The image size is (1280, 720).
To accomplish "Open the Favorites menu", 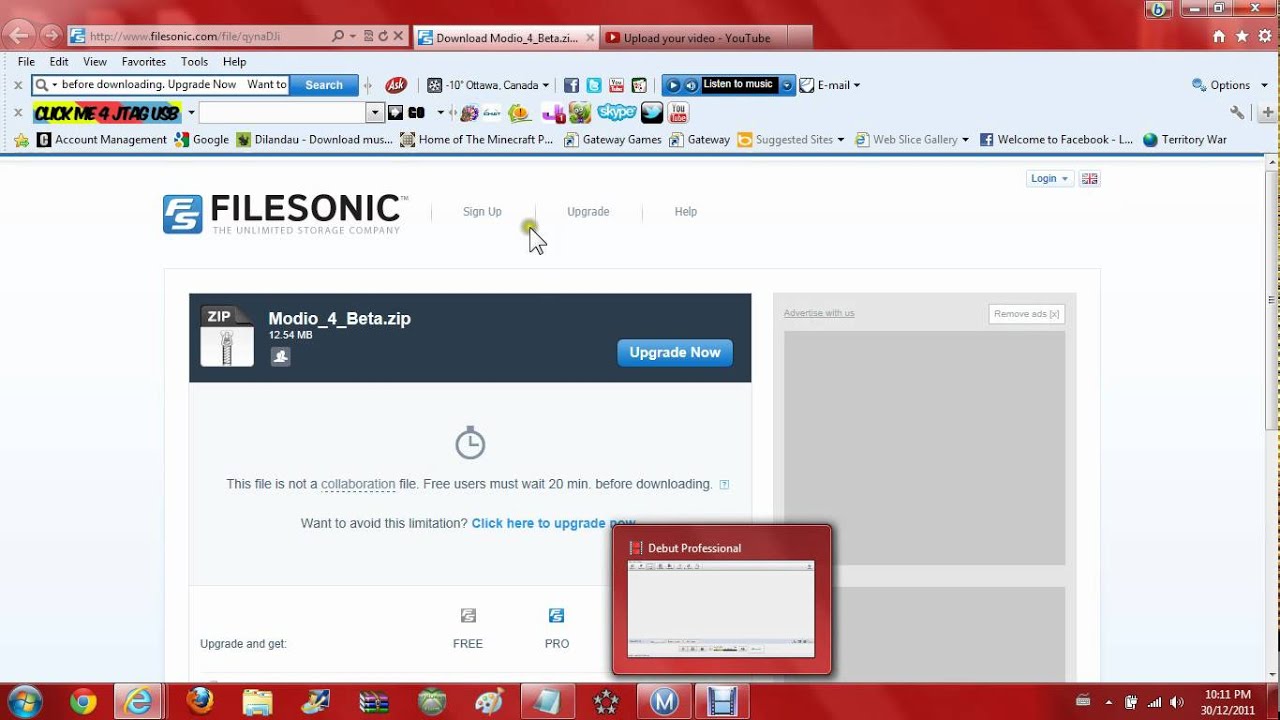I will coord(144,62).
